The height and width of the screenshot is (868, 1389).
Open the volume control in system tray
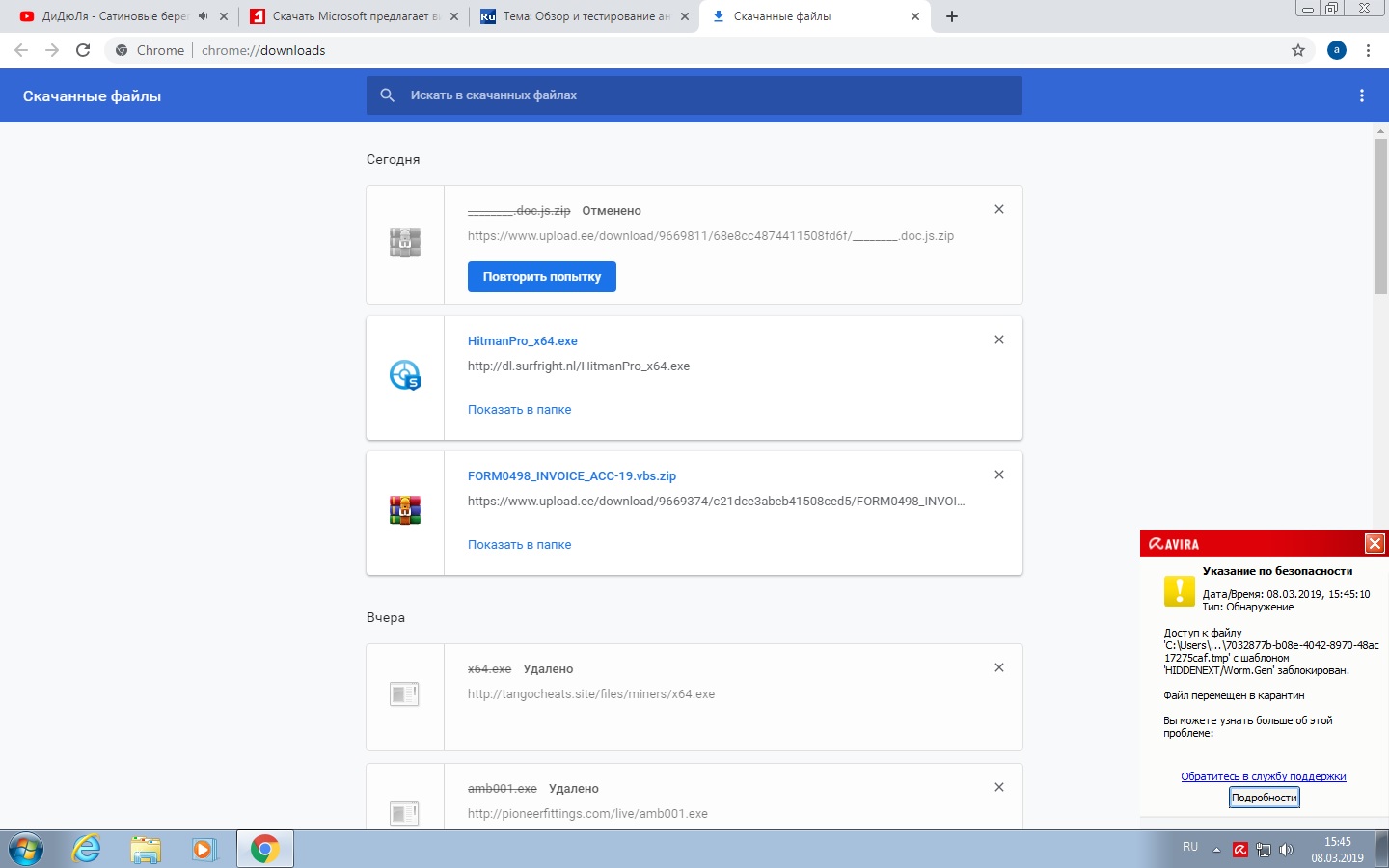pyautogui.click(x=1286, y=850)
